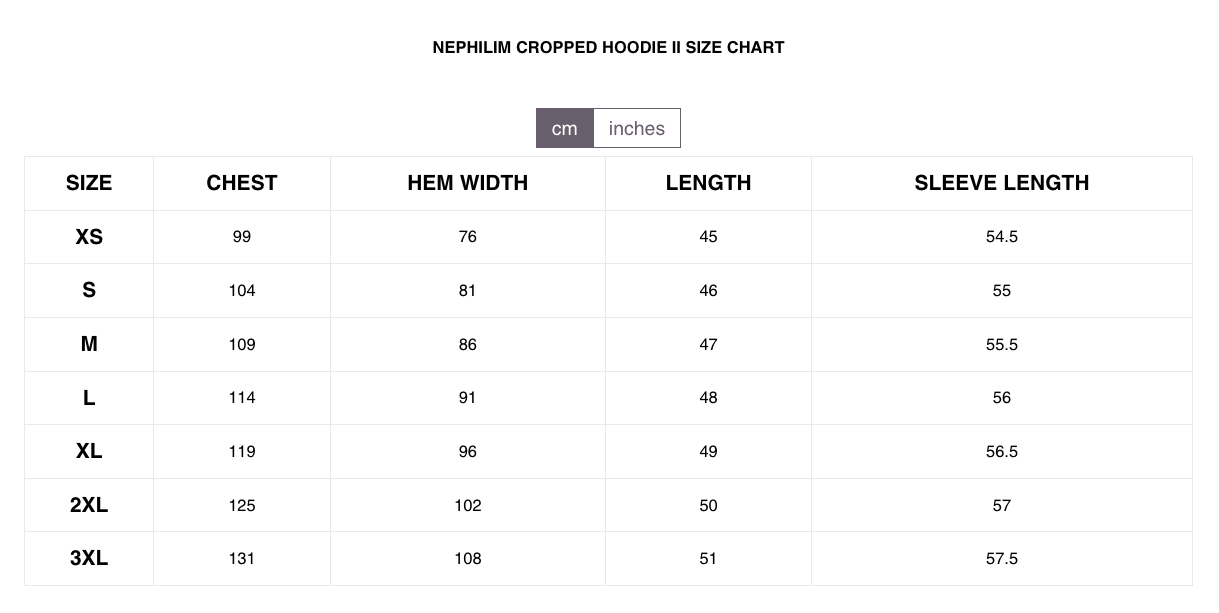The height and width of the screenshot is (613, 1219).
Task: Click the XL sleeve length value 56.5
Action: point(1001,451)
